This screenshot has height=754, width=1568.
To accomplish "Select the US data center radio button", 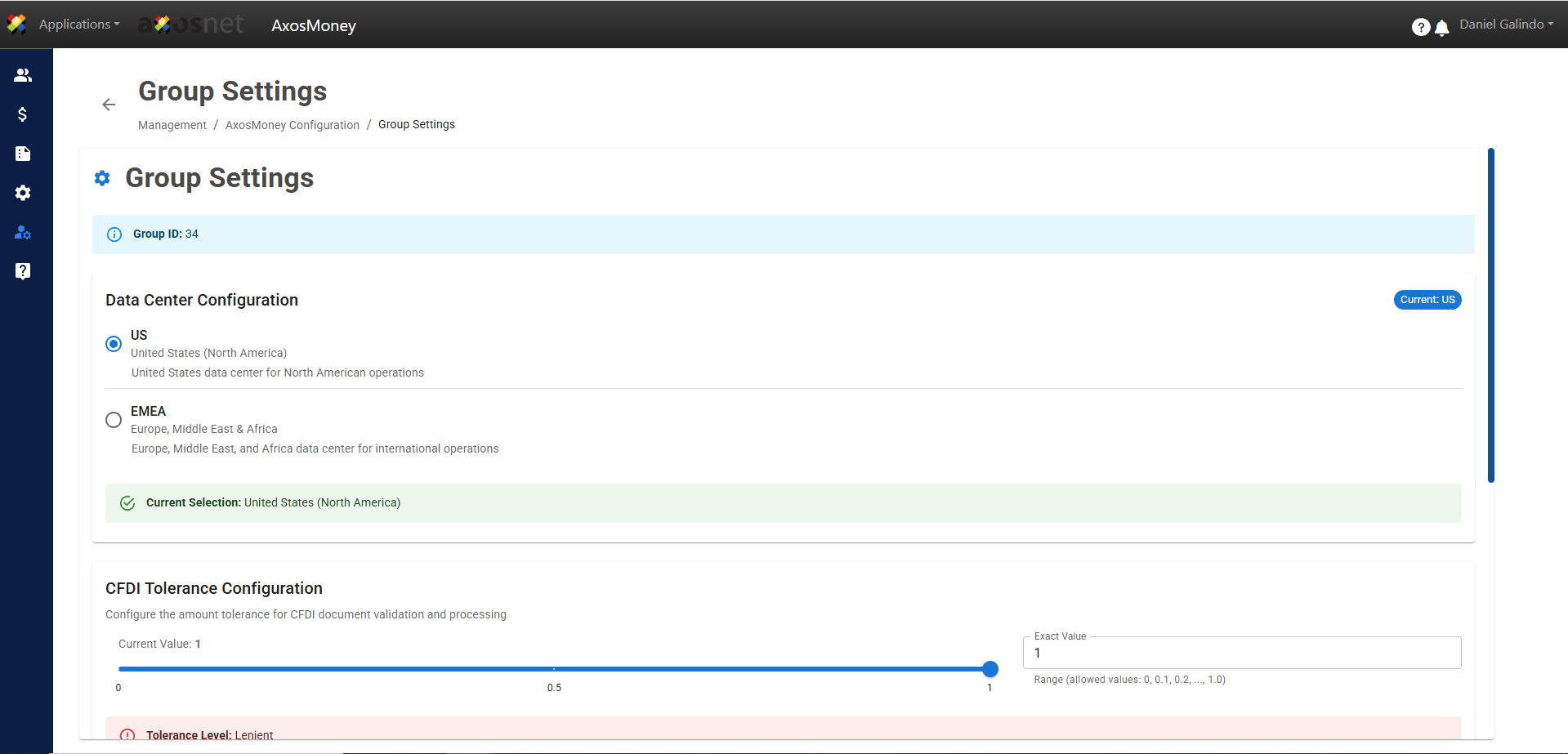I will [x=114, y=344].
